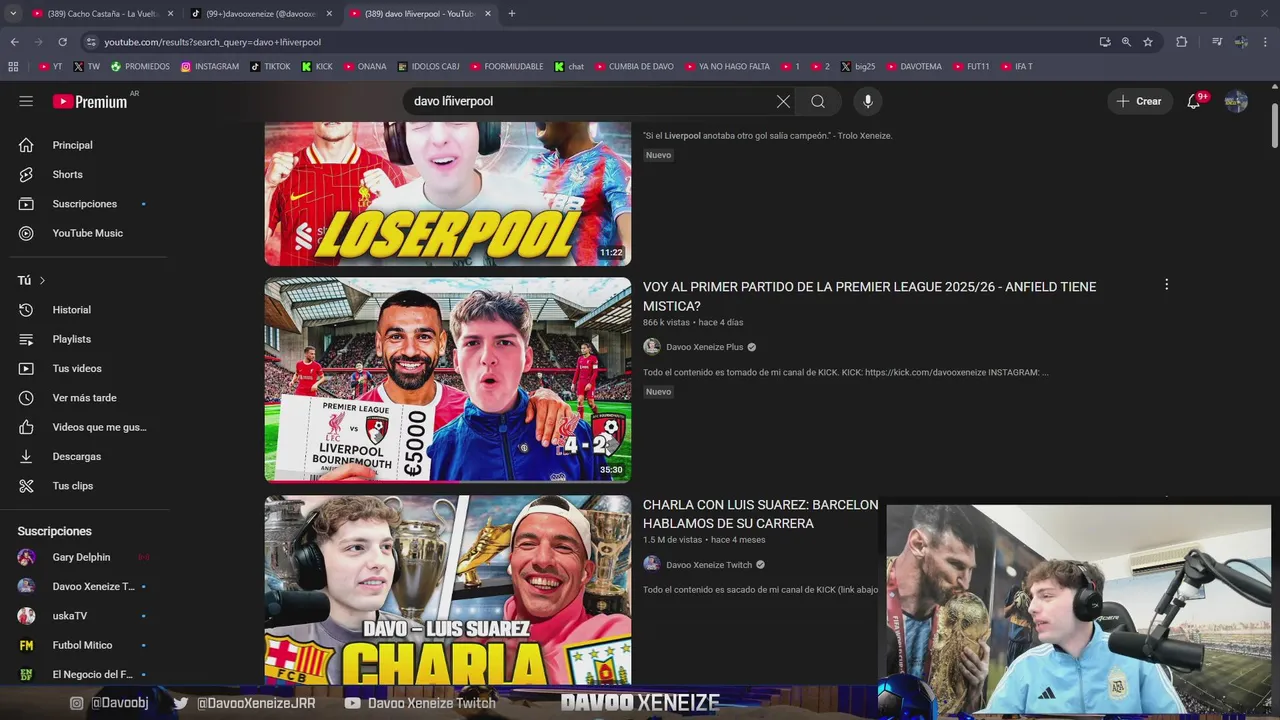This screenshot has height=720, width=1280.
Task: Open the YA NO HAGO FALTA bookmark
Action: (727, 67)
